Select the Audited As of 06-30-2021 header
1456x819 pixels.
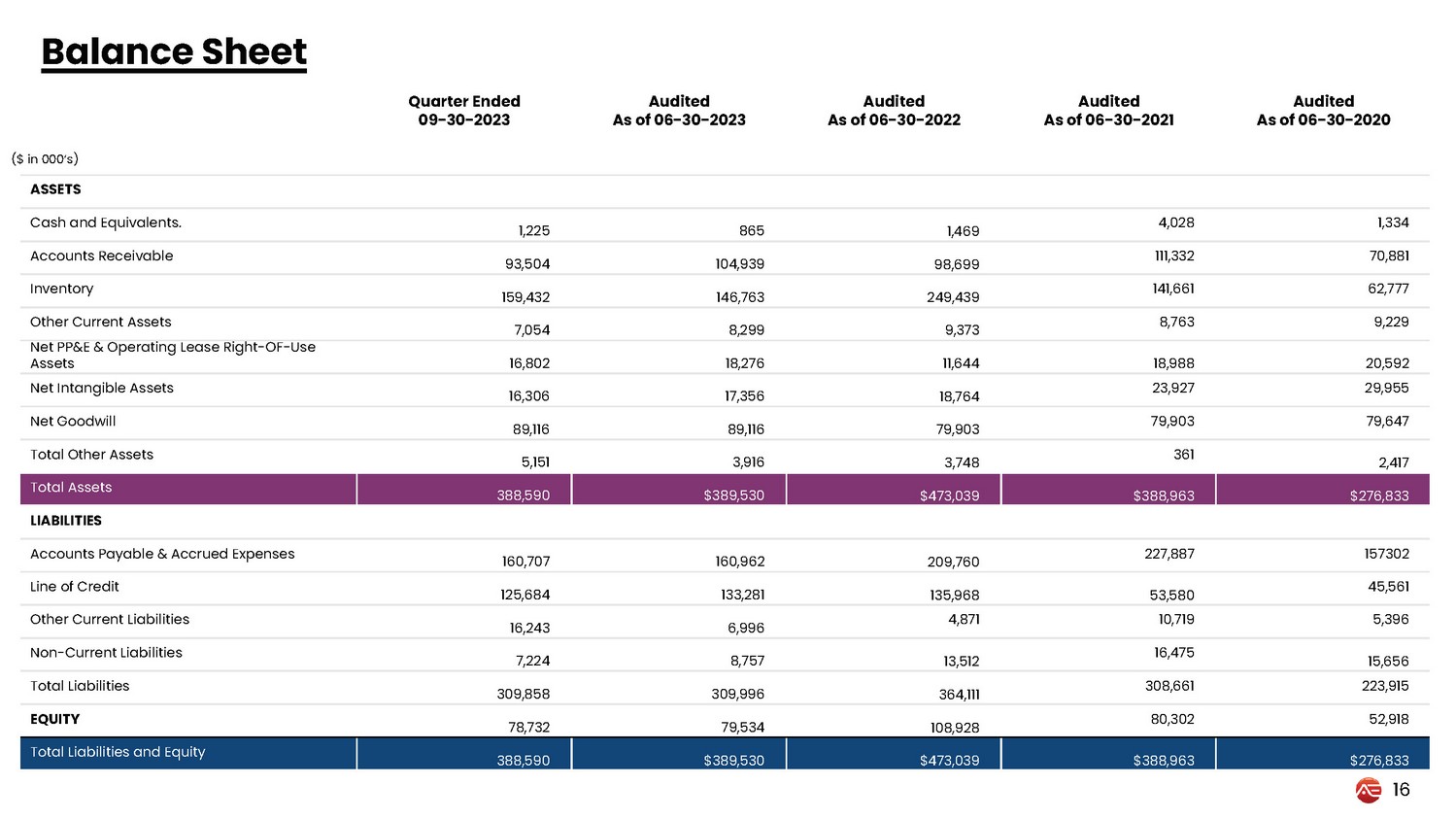pyautogui.click(x=1108, y=111)
